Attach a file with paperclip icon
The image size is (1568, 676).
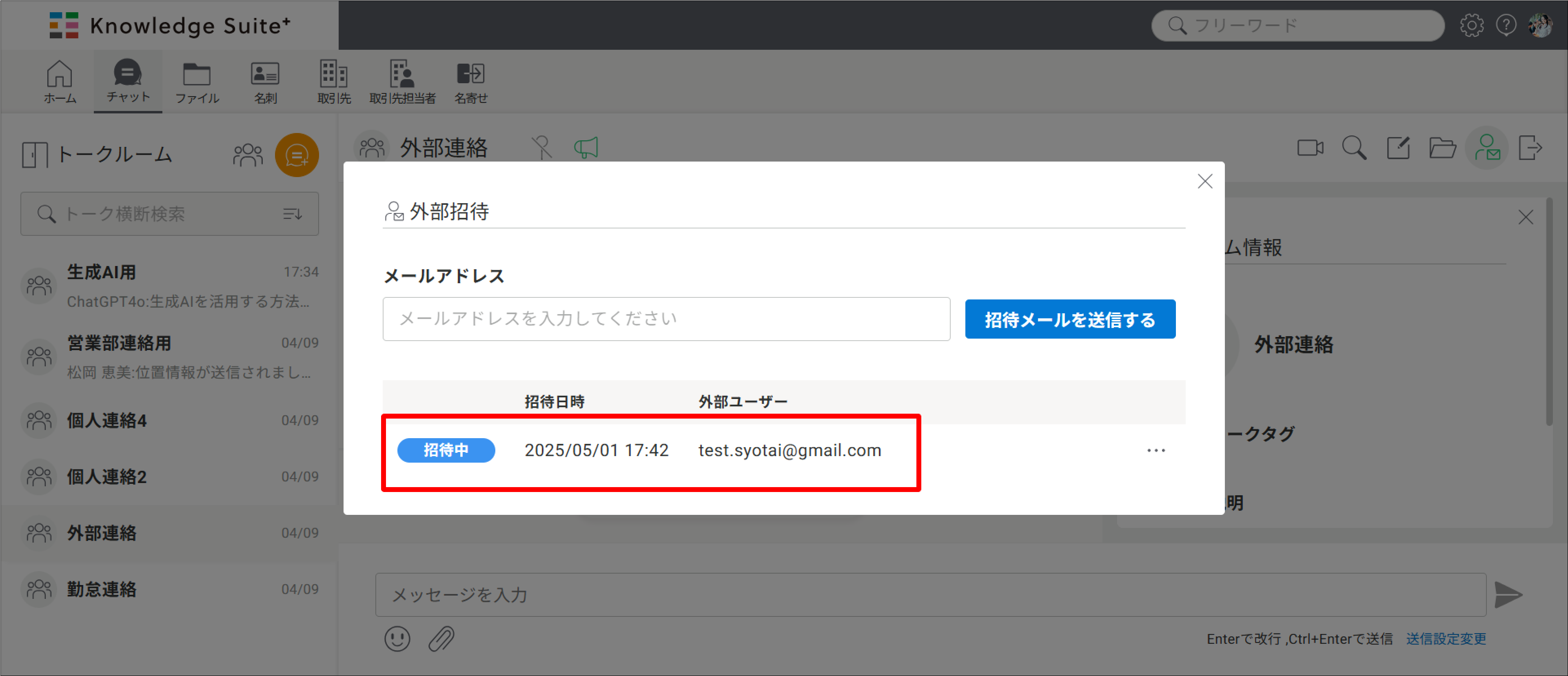pos(441,639)
